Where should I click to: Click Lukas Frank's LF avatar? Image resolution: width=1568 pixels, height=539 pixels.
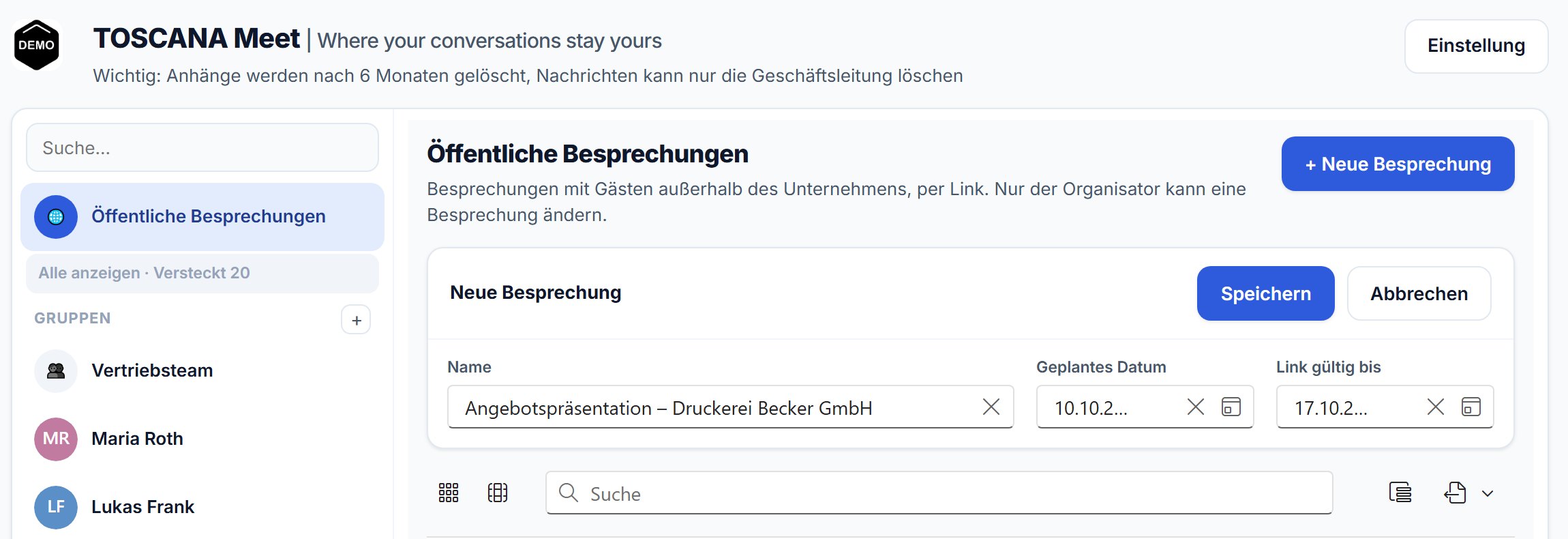pos(56,507)
